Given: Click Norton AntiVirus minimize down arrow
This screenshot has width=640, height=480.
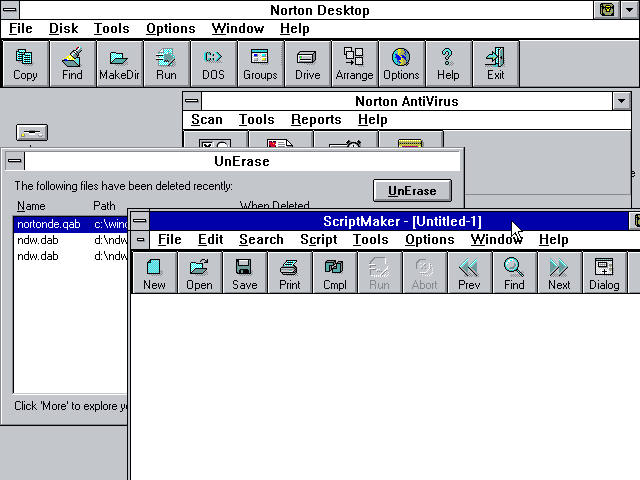Looking at the screenshot, I should click(622, 101).
